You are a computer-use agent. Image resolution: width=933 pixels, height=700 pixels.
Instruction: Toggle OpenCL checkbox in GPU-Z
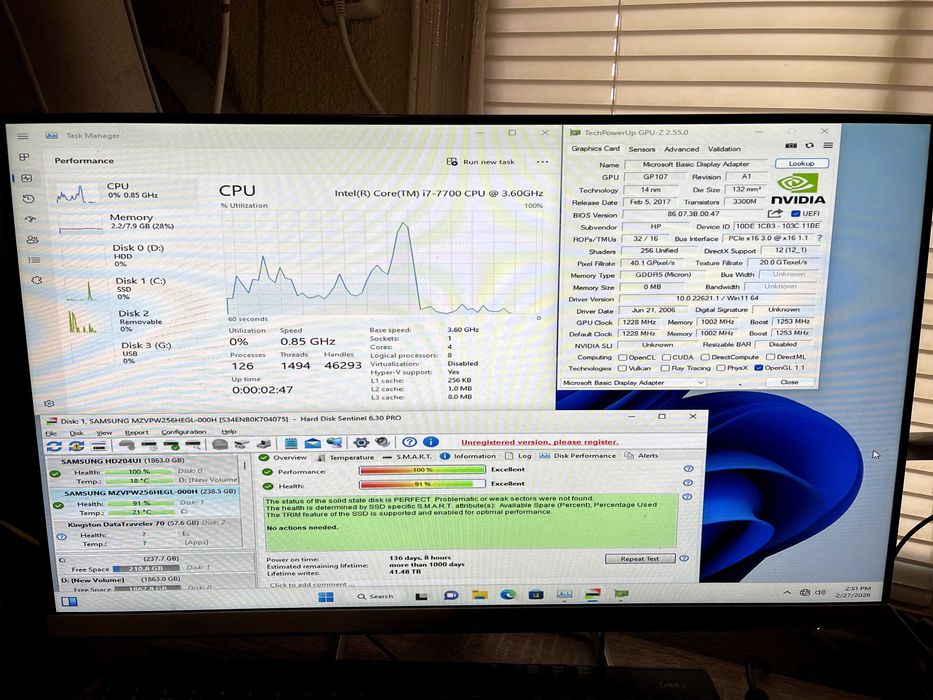622,357
